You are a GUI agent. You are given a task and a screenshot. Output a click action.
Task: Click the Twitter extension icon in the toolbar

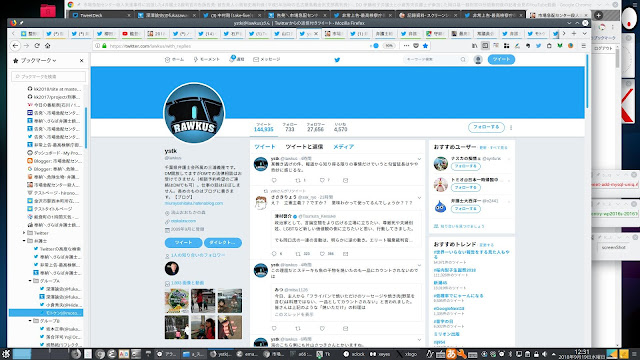coord(538,46)
